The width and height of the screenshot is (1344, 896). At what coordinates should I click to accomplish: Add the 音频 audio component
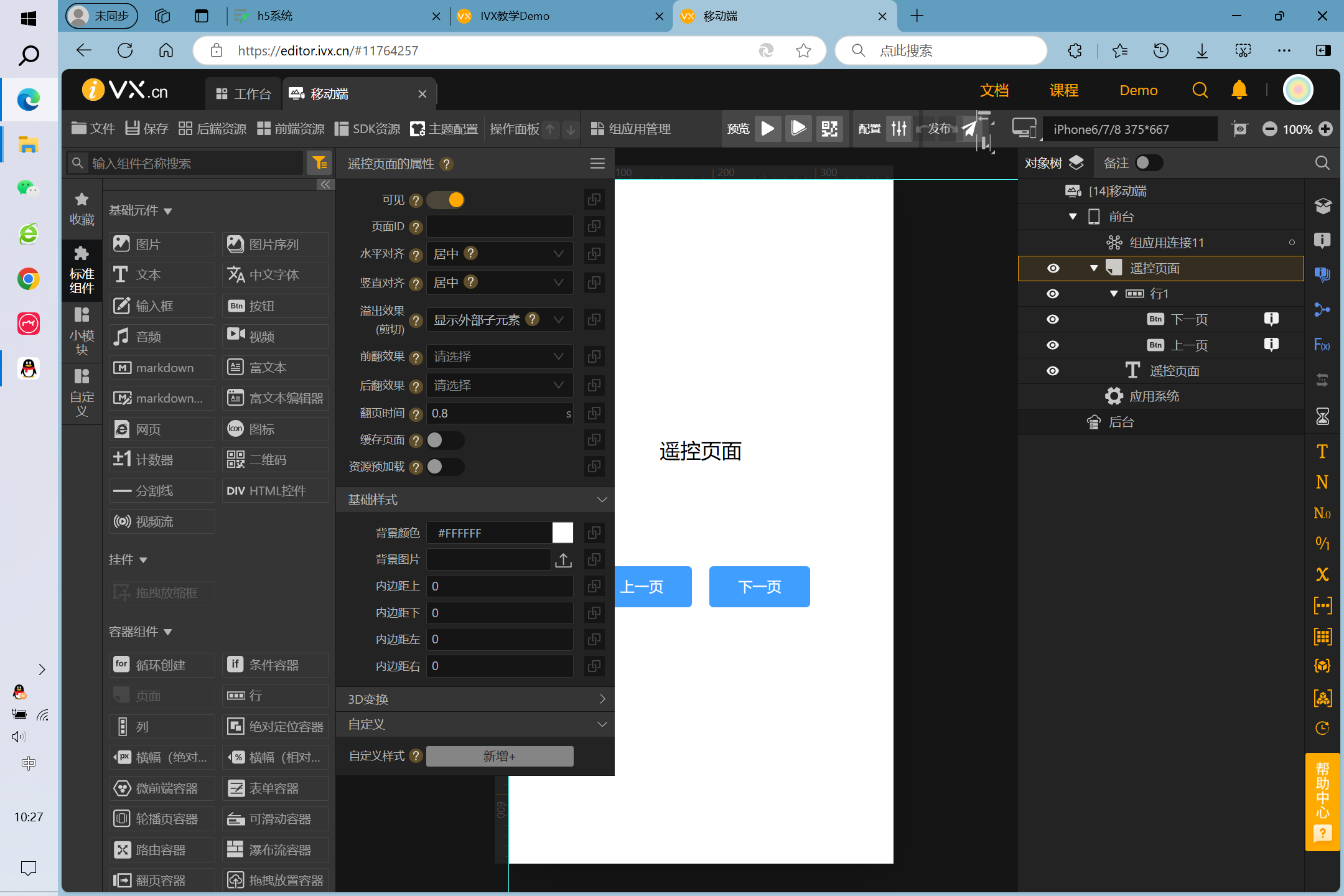(x=162, y=336)
